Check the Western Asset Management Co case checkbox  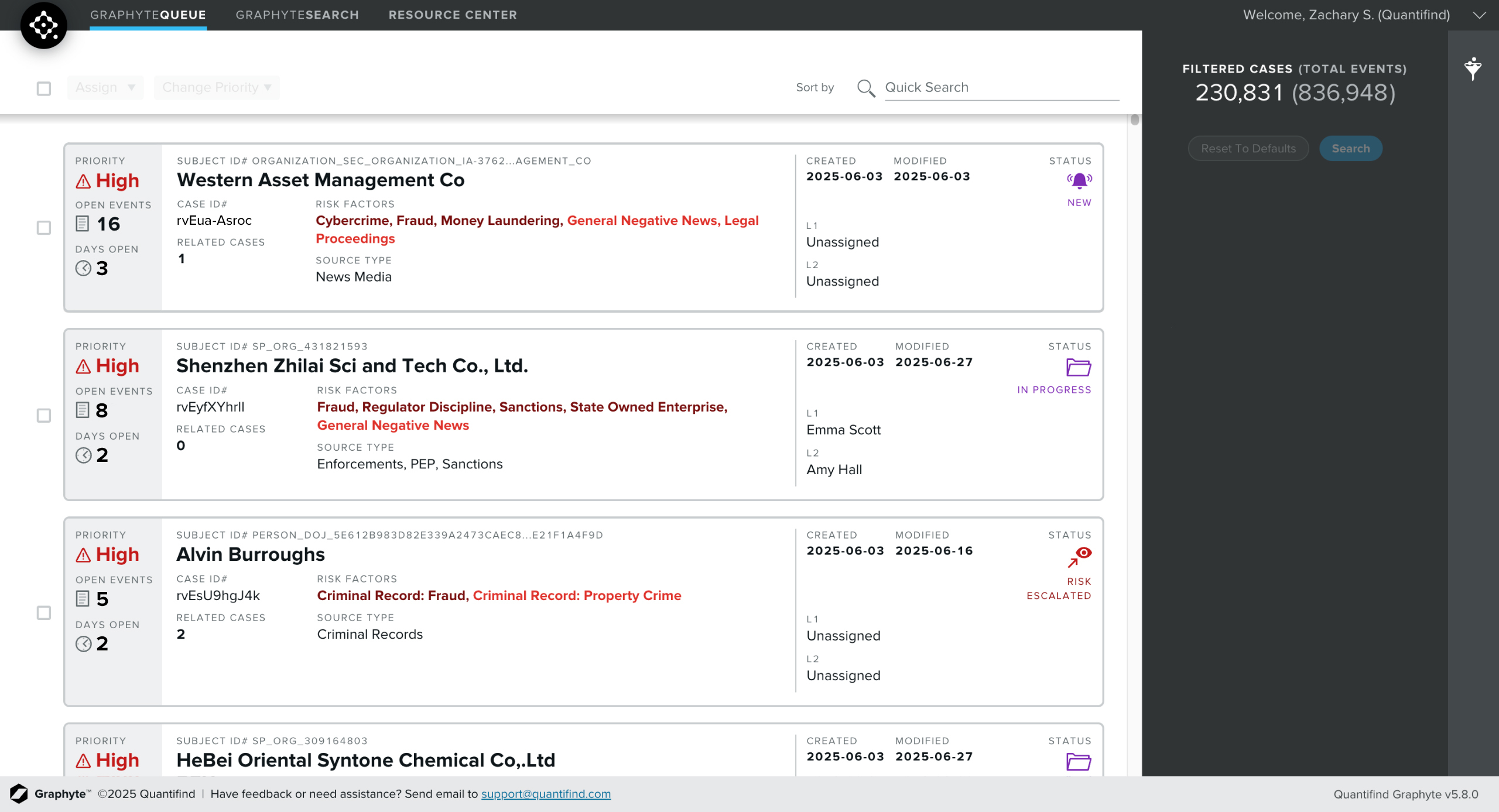pos(44,228)
